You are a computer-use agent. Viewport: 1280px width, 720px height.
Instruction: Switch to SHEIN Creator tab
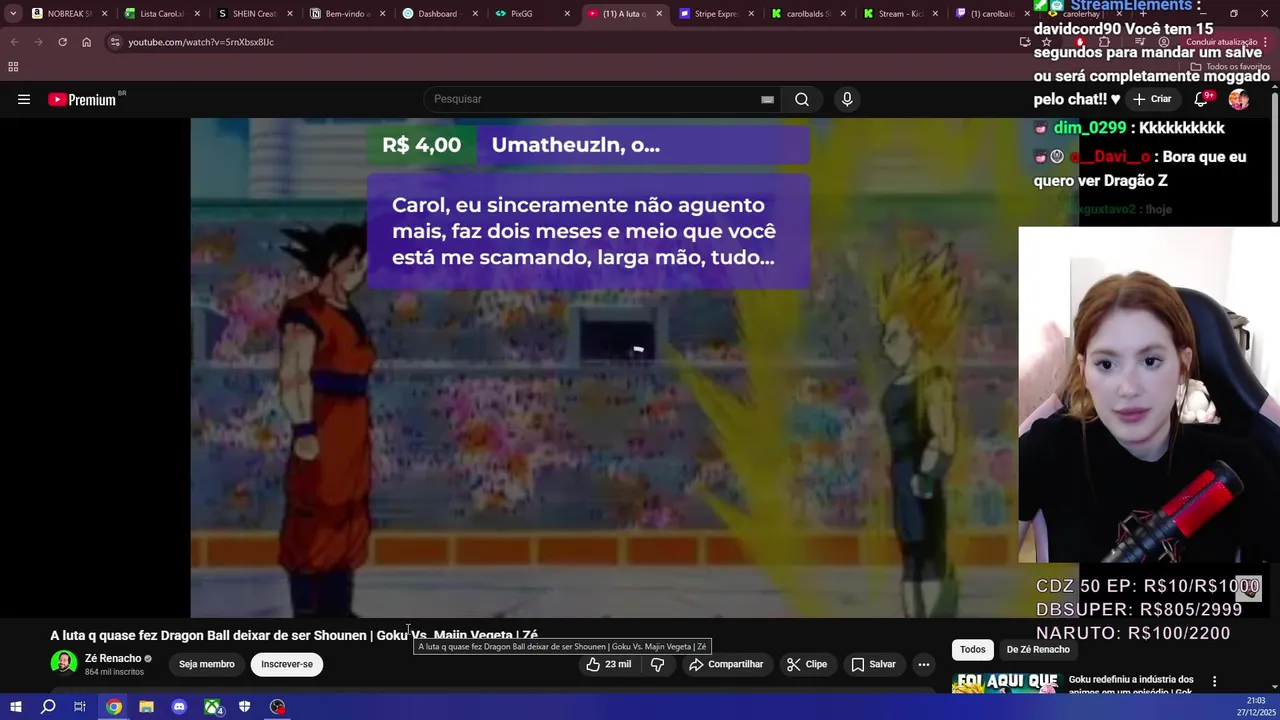[x=252, y=14]
